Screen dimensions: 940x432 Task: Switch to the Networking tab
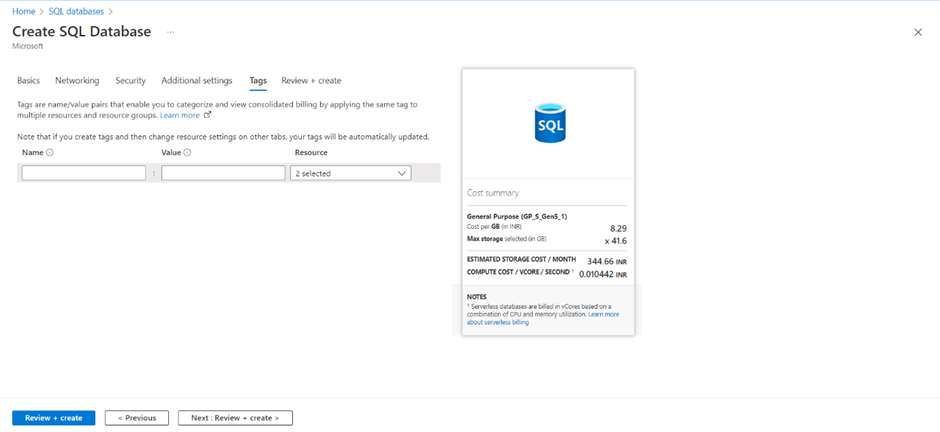tap(77, 80)
